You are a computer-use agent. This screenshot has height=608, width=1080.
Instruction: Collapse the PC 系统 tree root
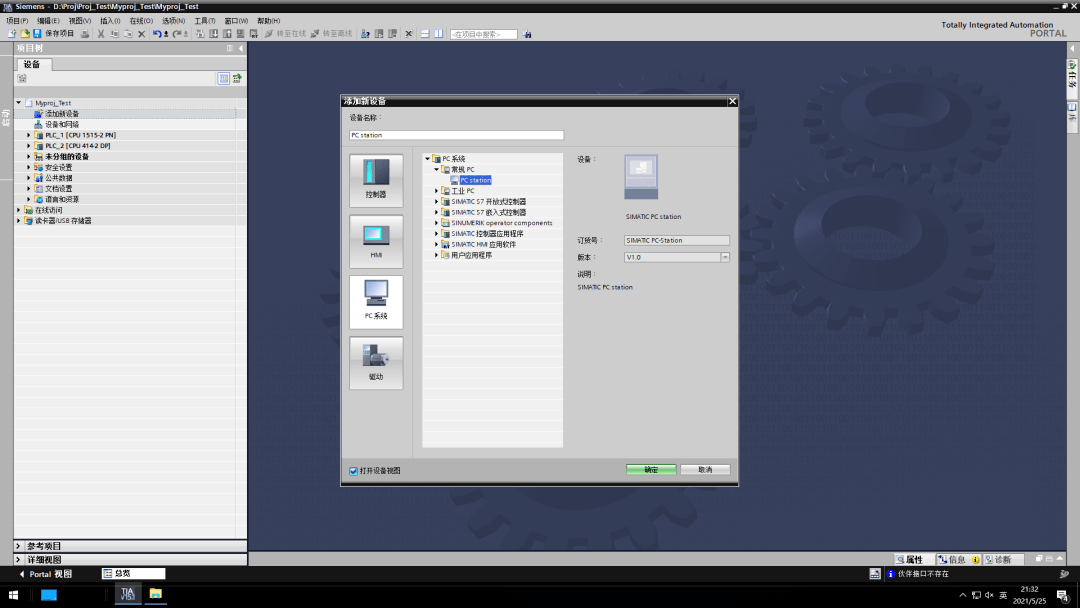(428, 158)
